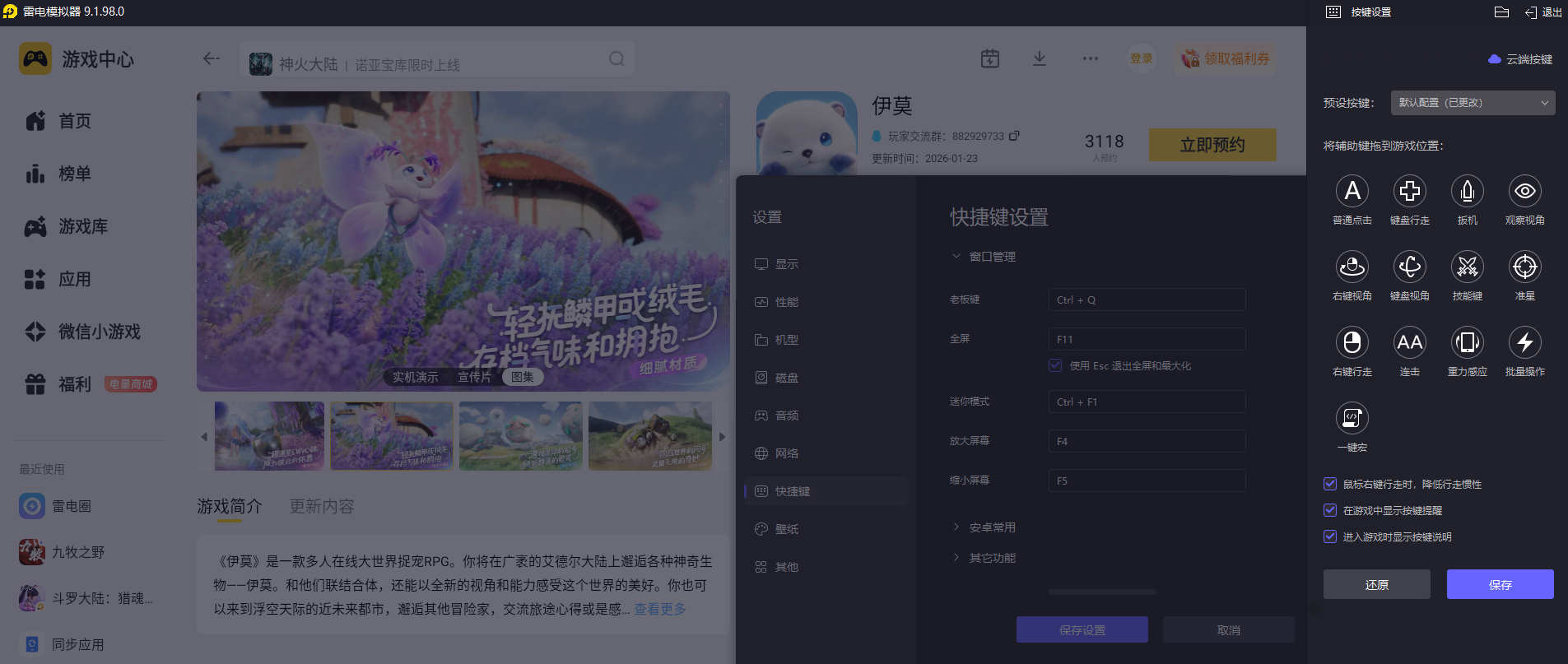1568x664 pixels.
Task: Toggle 在游戏中显示按键提醒 checkbox
Action: [x=1329, y=510]
